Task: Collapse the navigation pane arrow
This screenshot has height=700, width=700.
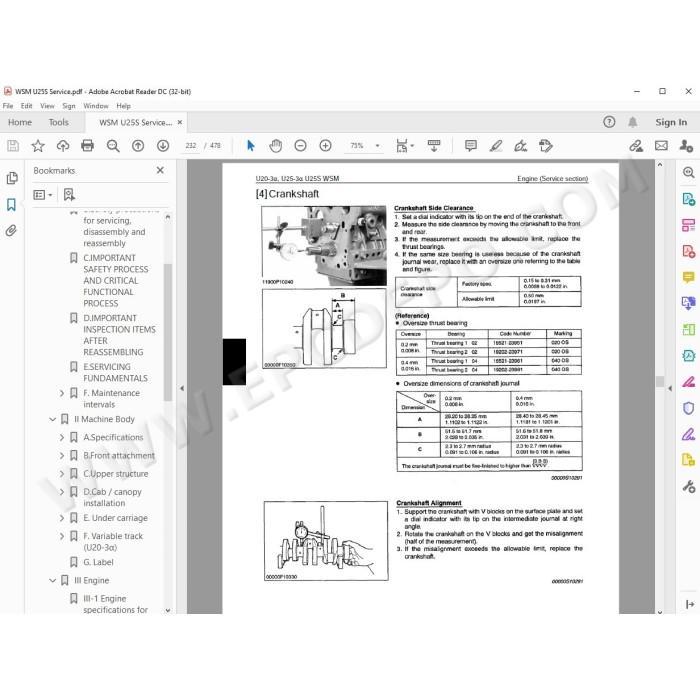Action: (182, 388)
